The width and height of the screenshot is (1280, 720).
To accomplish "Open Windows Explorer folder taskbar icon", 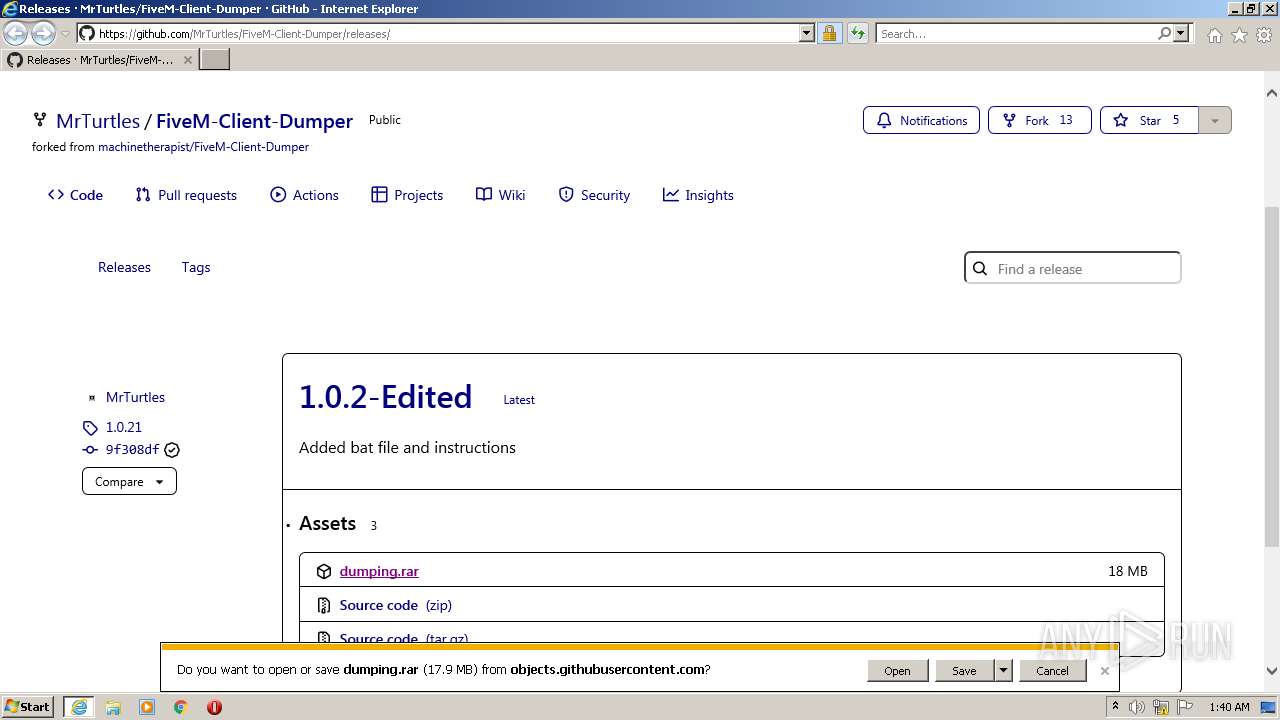I will pyautogui.click(x=113, y=707).
